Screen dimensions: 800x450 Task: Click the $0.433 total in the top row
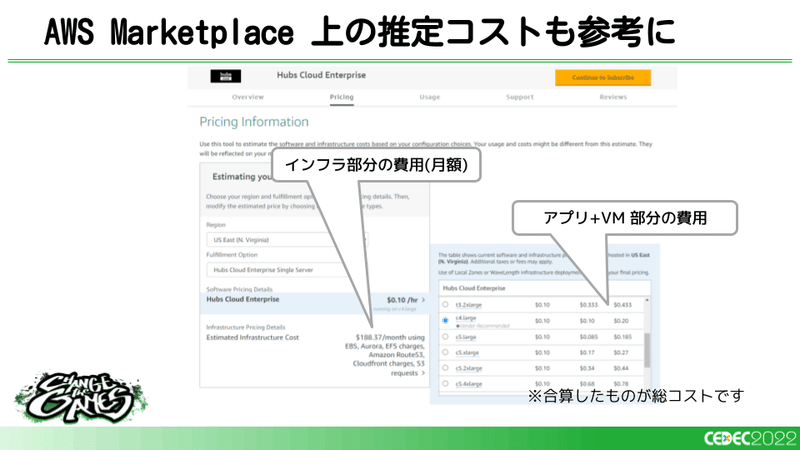(x=622, y=305)
